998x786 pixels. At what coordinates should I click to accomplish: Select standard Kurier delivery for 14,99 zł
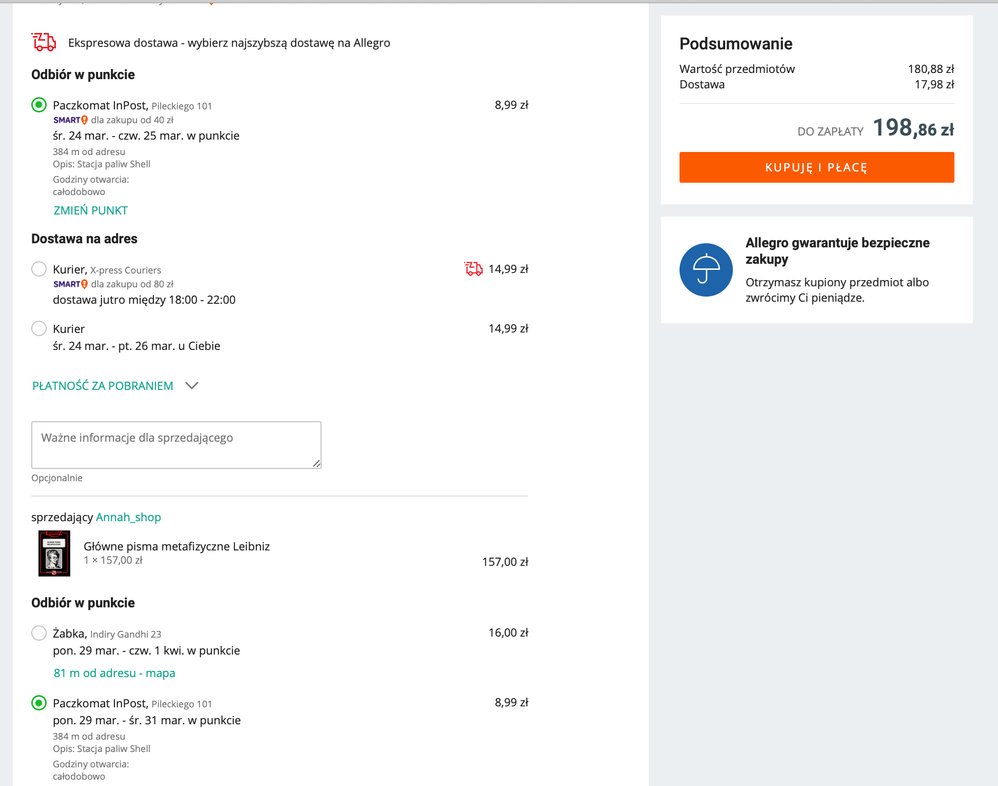click(39, 328)
